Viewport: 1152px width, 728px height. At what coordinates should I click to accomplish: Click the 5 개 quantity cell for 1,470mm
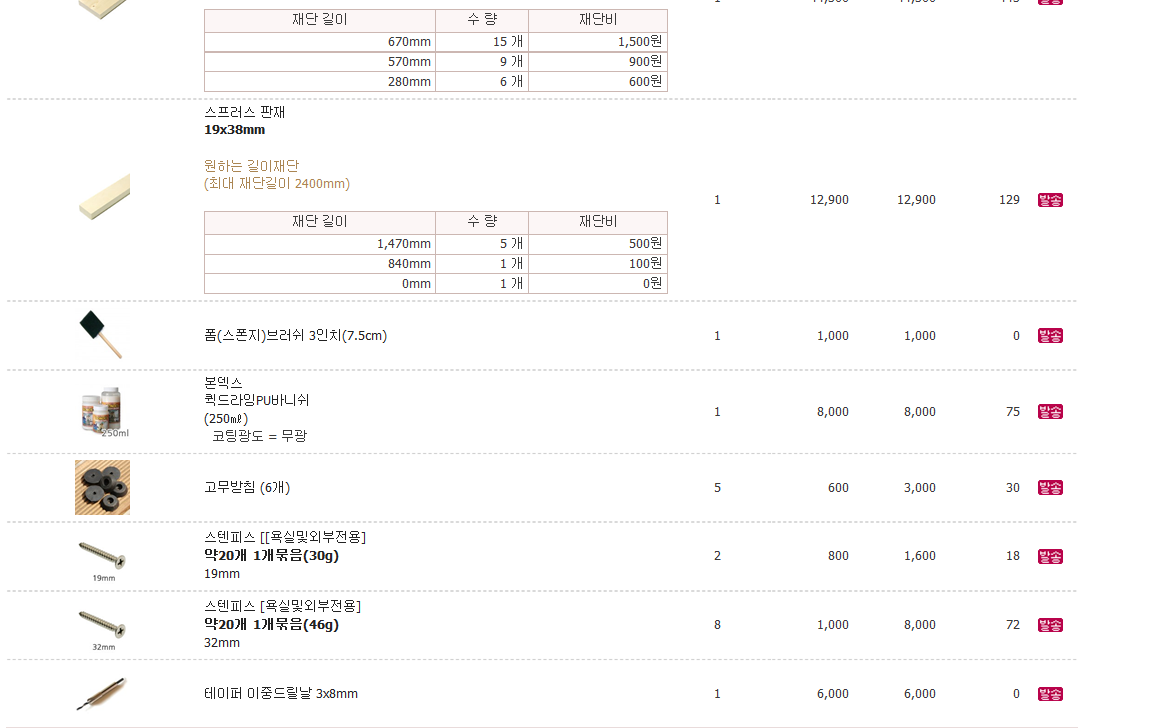point(482,244)
